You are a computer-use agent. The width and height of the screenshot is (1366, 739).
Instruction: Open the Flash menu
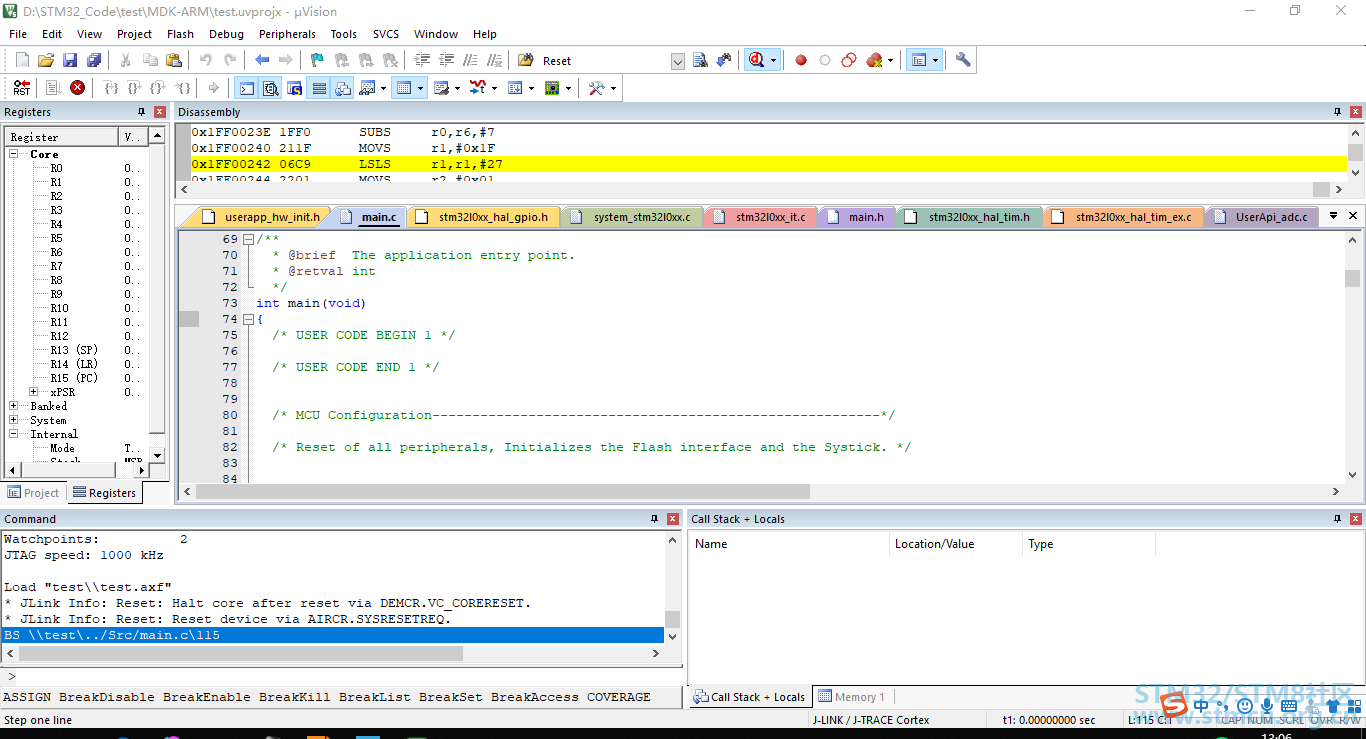coord(180,34)
